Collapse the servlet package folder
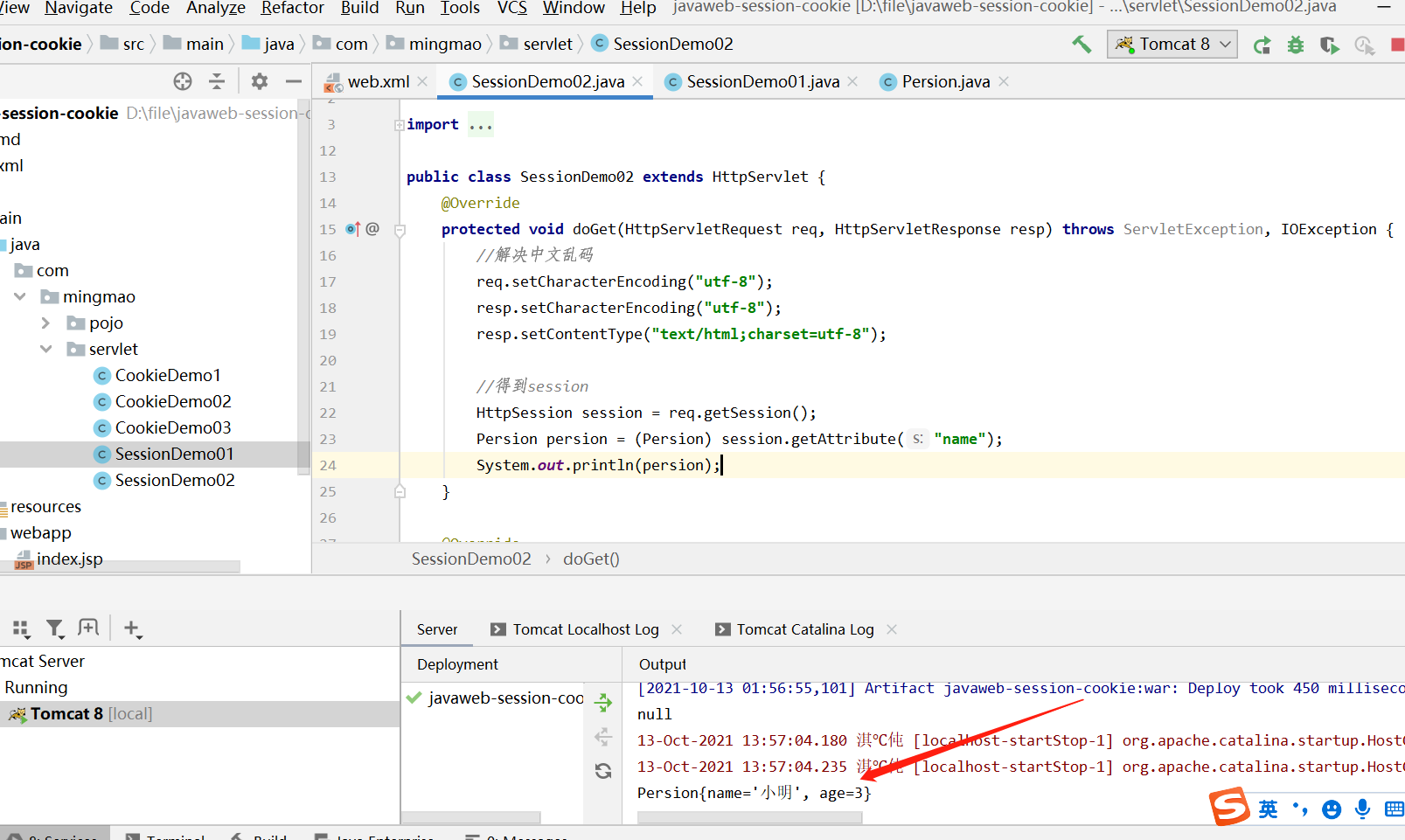 (45, 350)
